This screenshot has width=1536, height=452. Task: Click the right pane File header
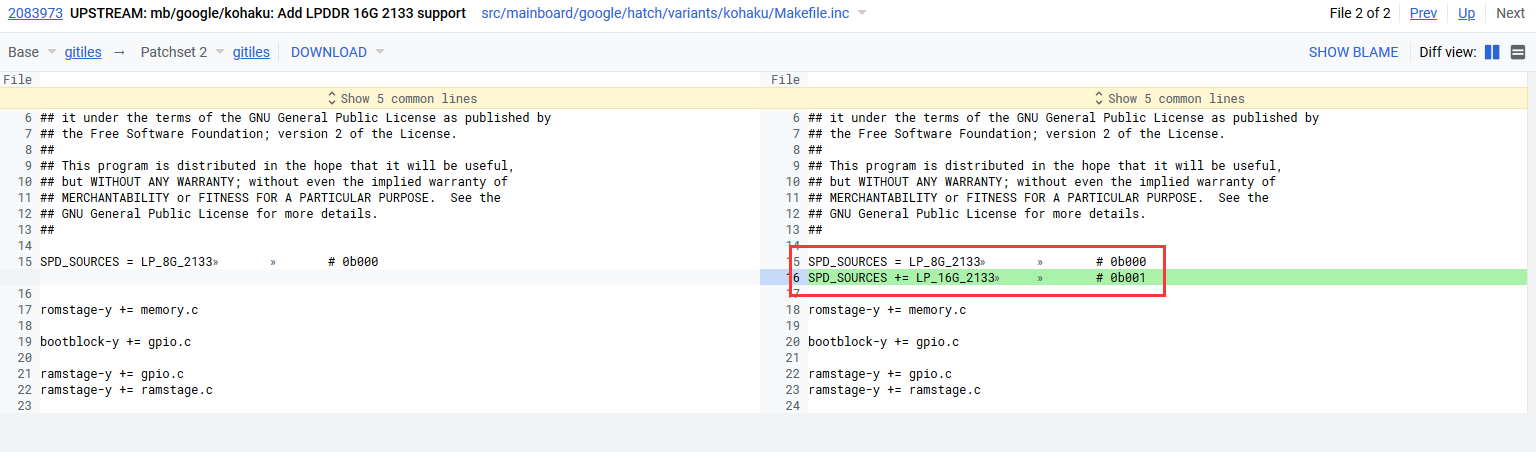[x=785, y=79]
